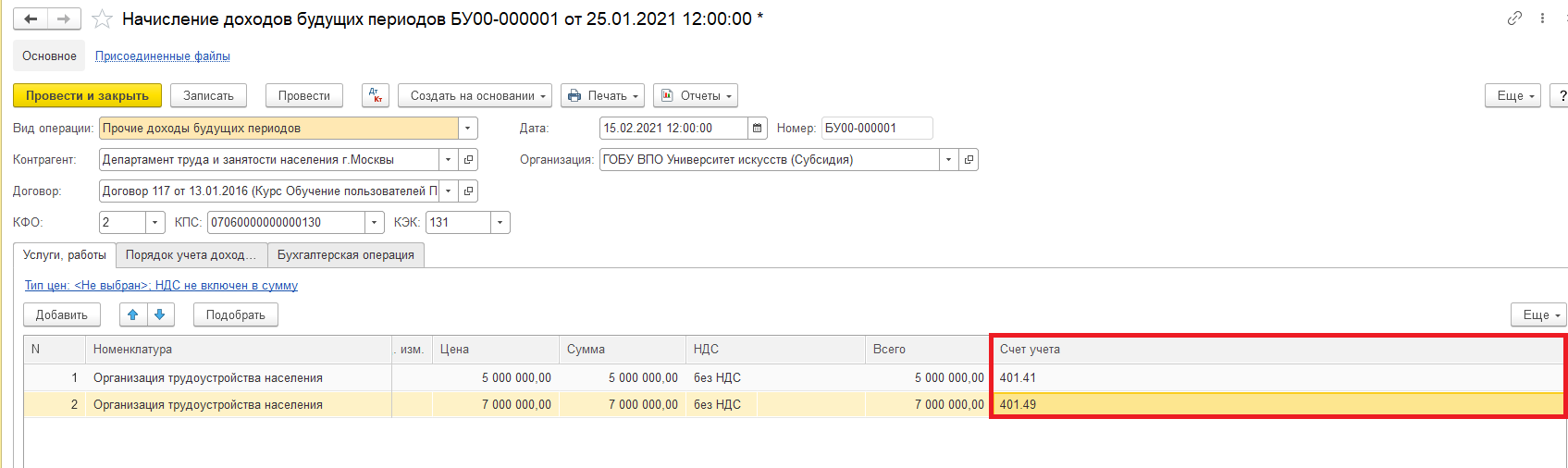Select row 2 Организация трудоустройства населения
1568x468 pixels.
coord(239,404)
